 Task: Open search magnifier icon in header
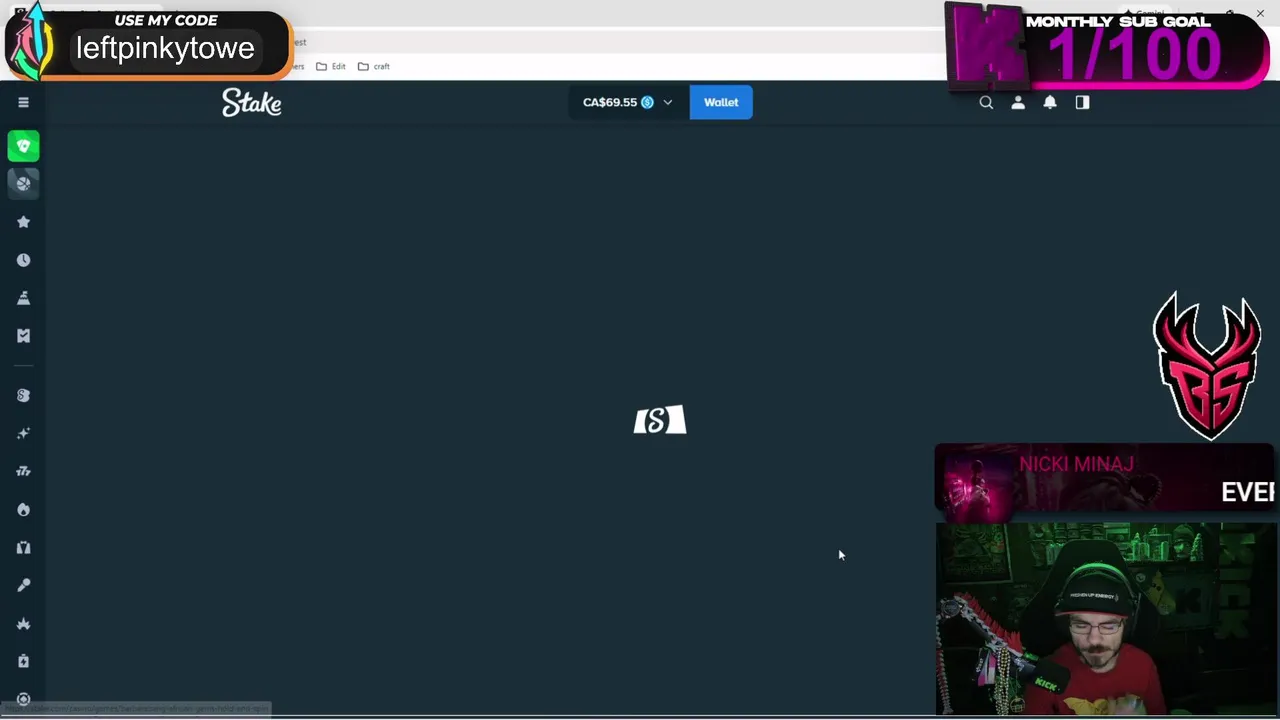(986, 102)
